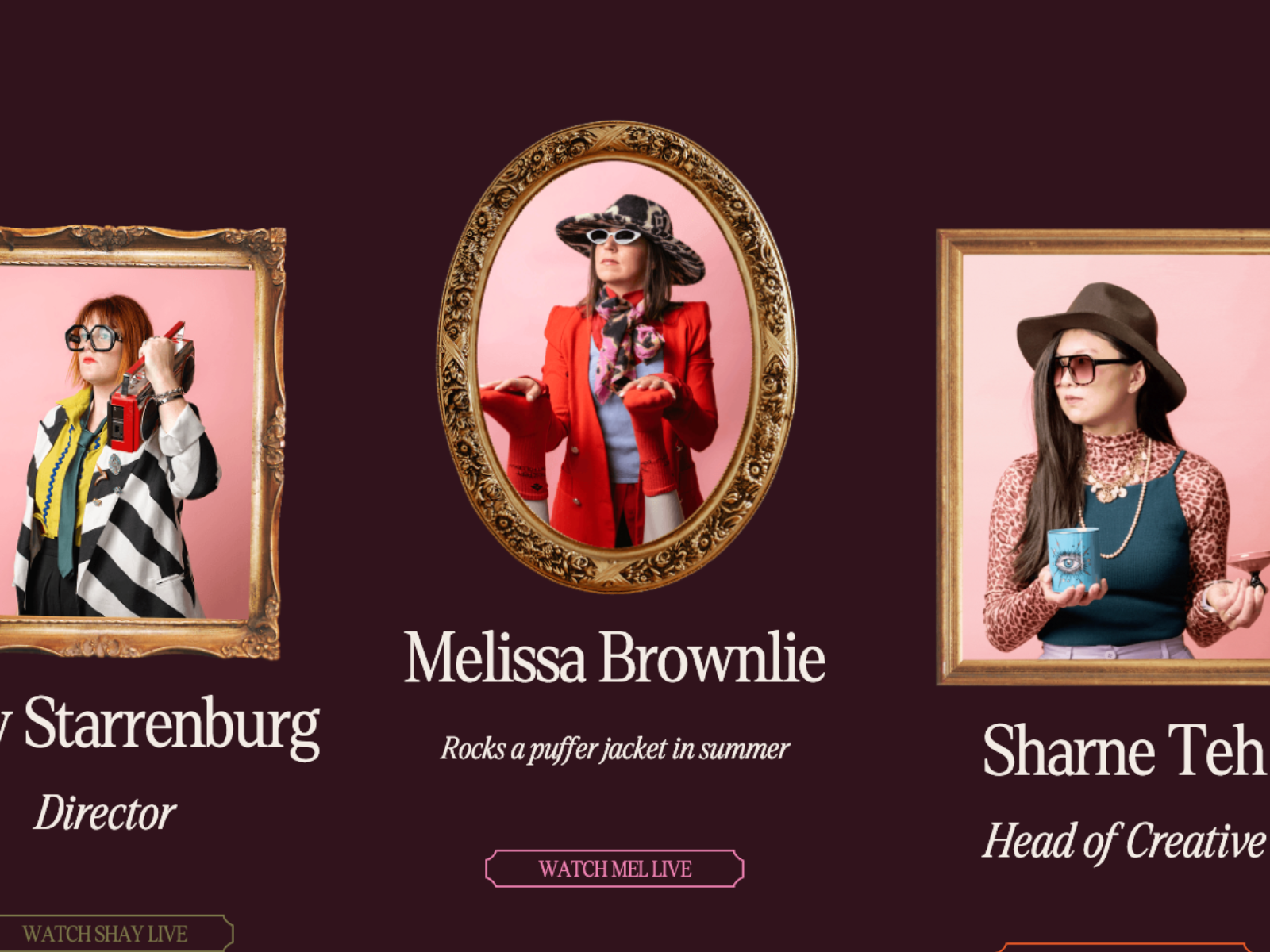Click Melissa's white sunglasses
This screenshot has width=1270, height=952.
coord(614,236)
